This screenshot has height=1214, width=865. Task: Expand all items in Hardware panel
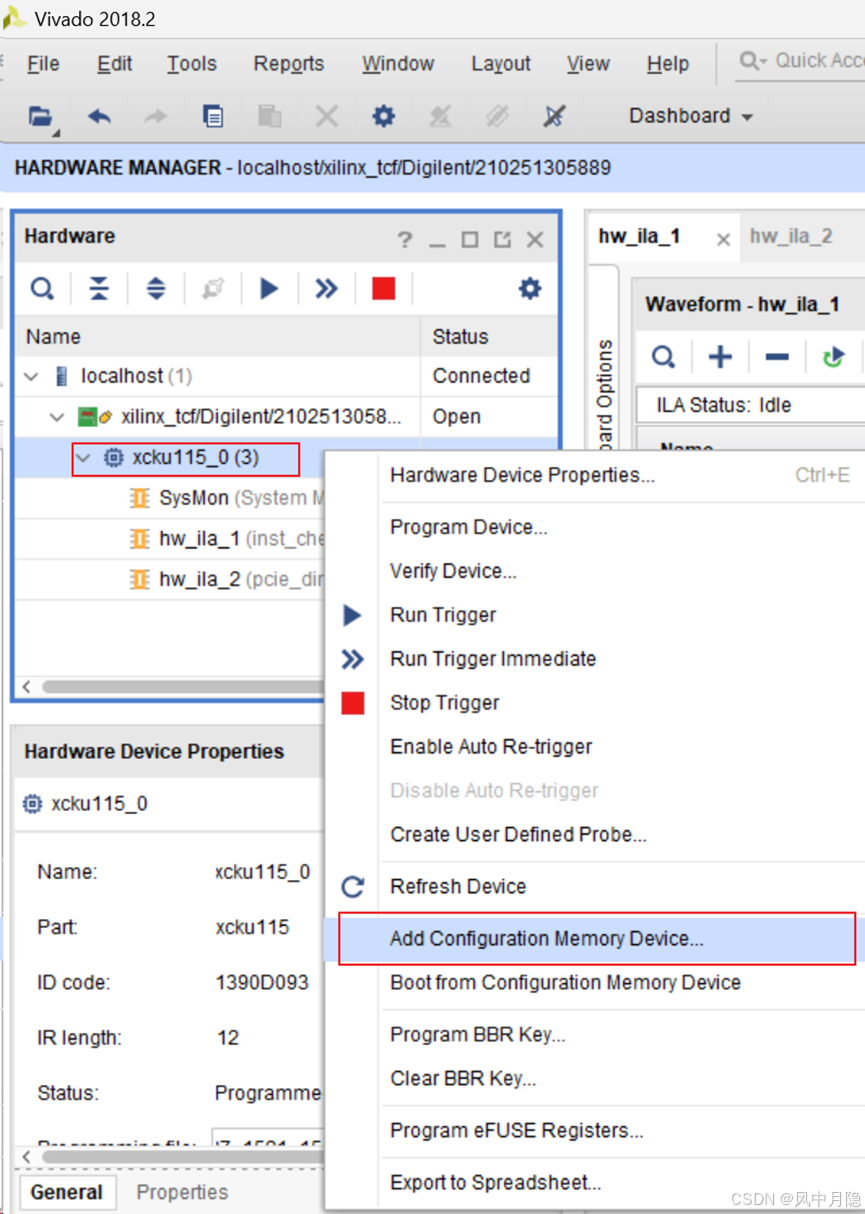point(156,289)
